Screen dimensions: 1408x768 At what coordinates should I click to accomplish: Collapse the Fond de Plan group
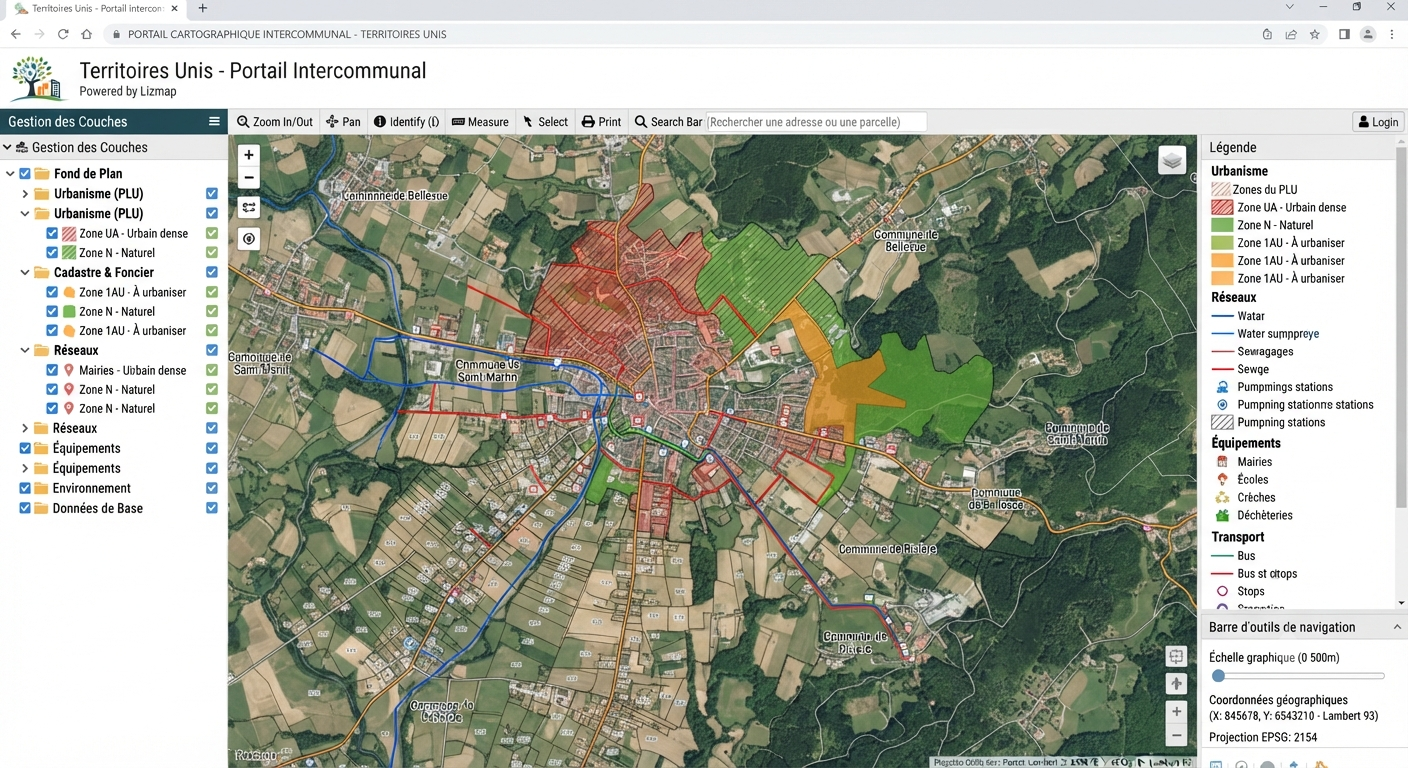pos(10,174)
